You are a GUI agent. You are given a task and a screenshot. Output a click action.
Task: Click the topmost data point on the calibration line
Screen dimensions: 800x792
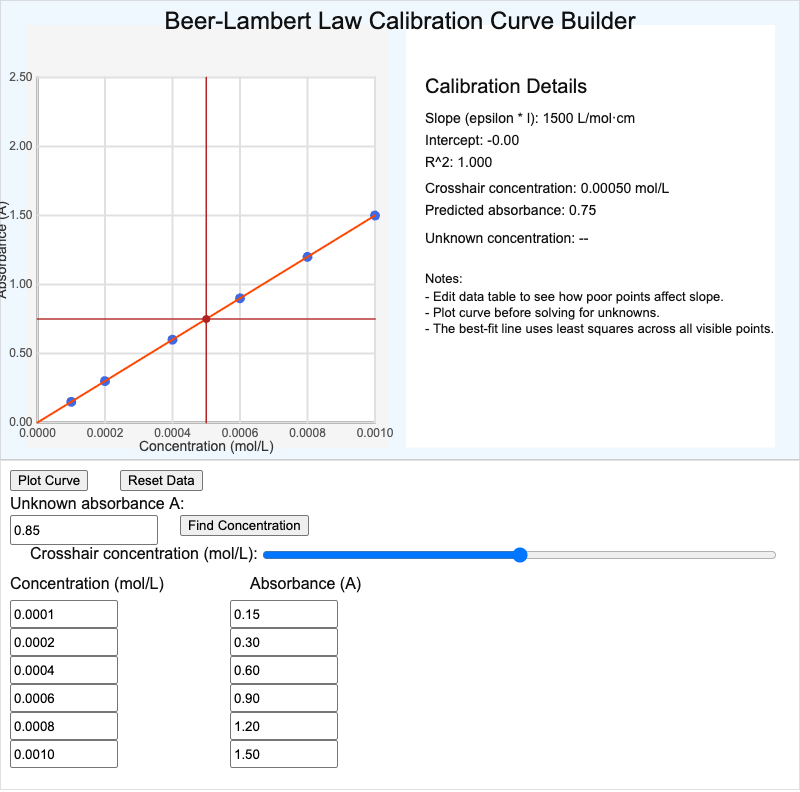click(374, 215)
